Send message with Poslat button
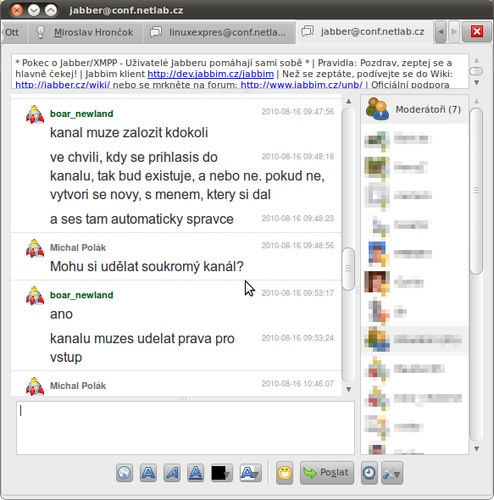 tap(327, 473)
